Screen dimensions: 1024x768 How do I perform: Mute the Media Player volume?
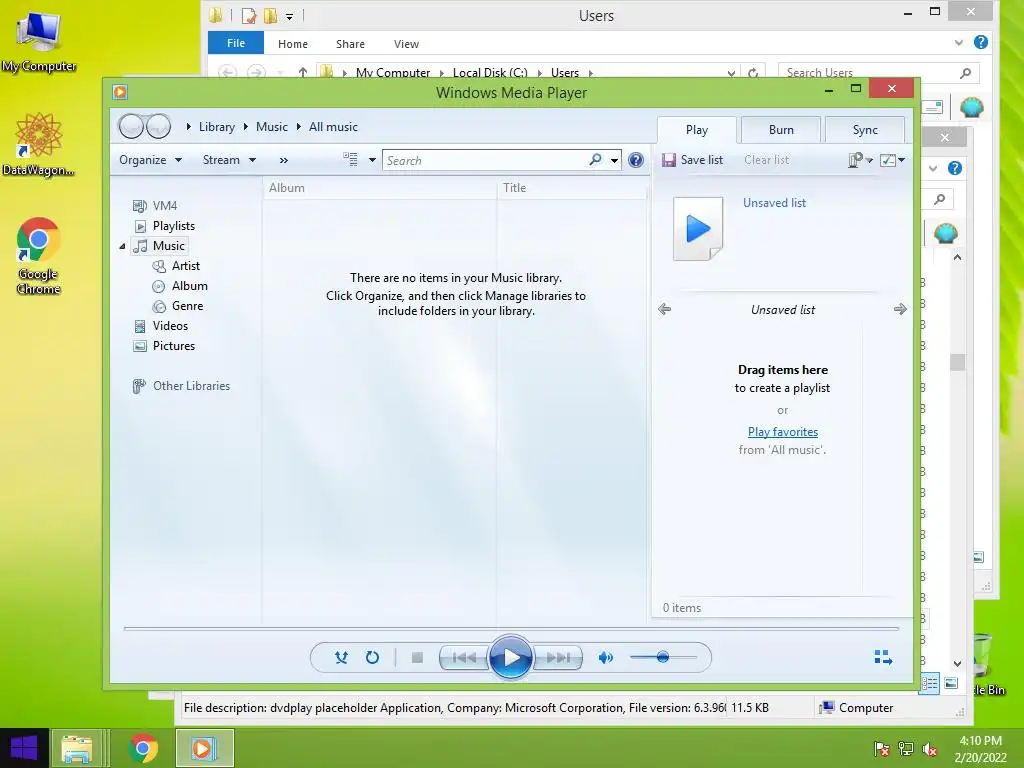[606, 658]
